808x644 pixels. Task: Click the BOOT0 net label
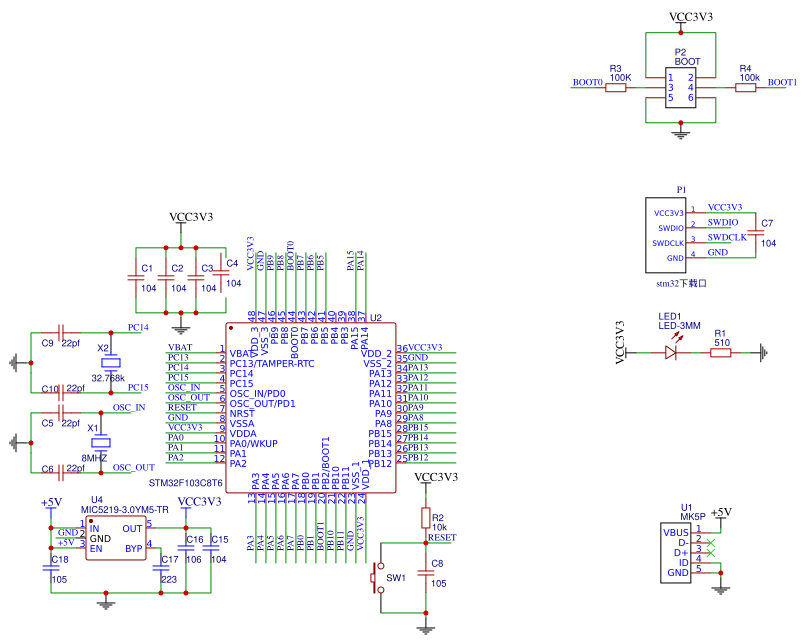[587, 83]
